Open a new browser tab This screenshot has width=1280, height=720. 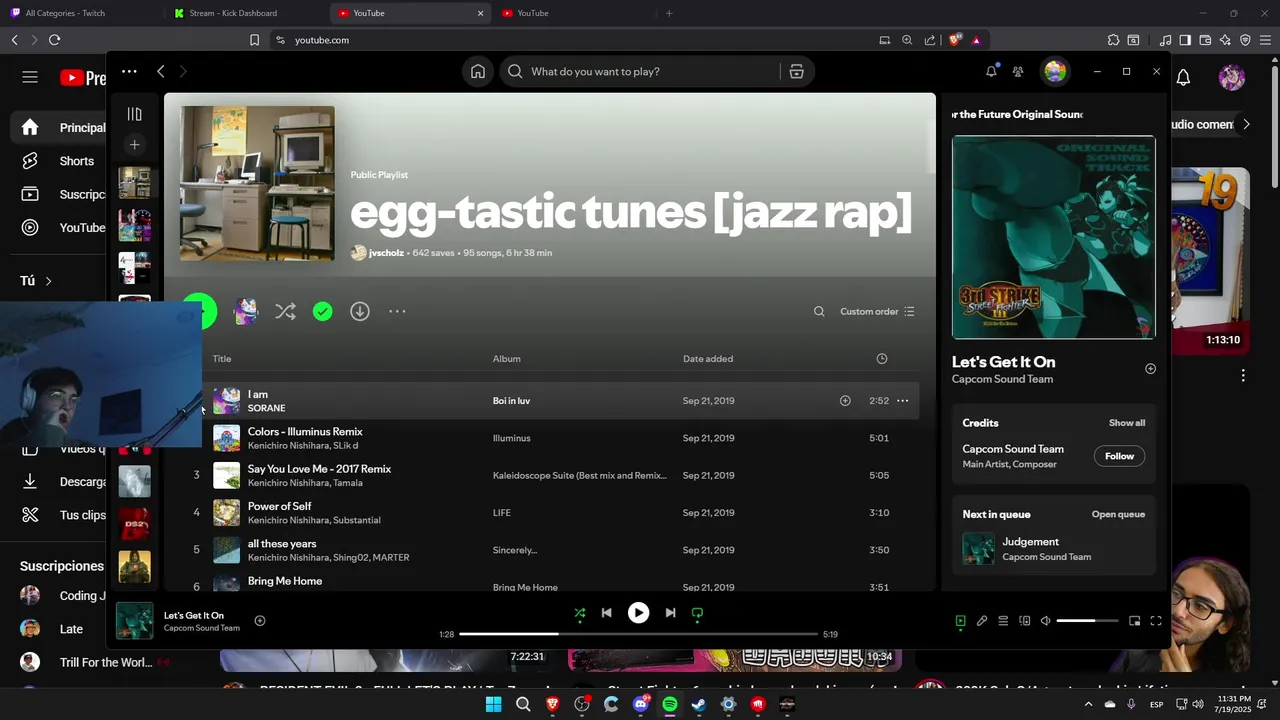tap(669, 13)
